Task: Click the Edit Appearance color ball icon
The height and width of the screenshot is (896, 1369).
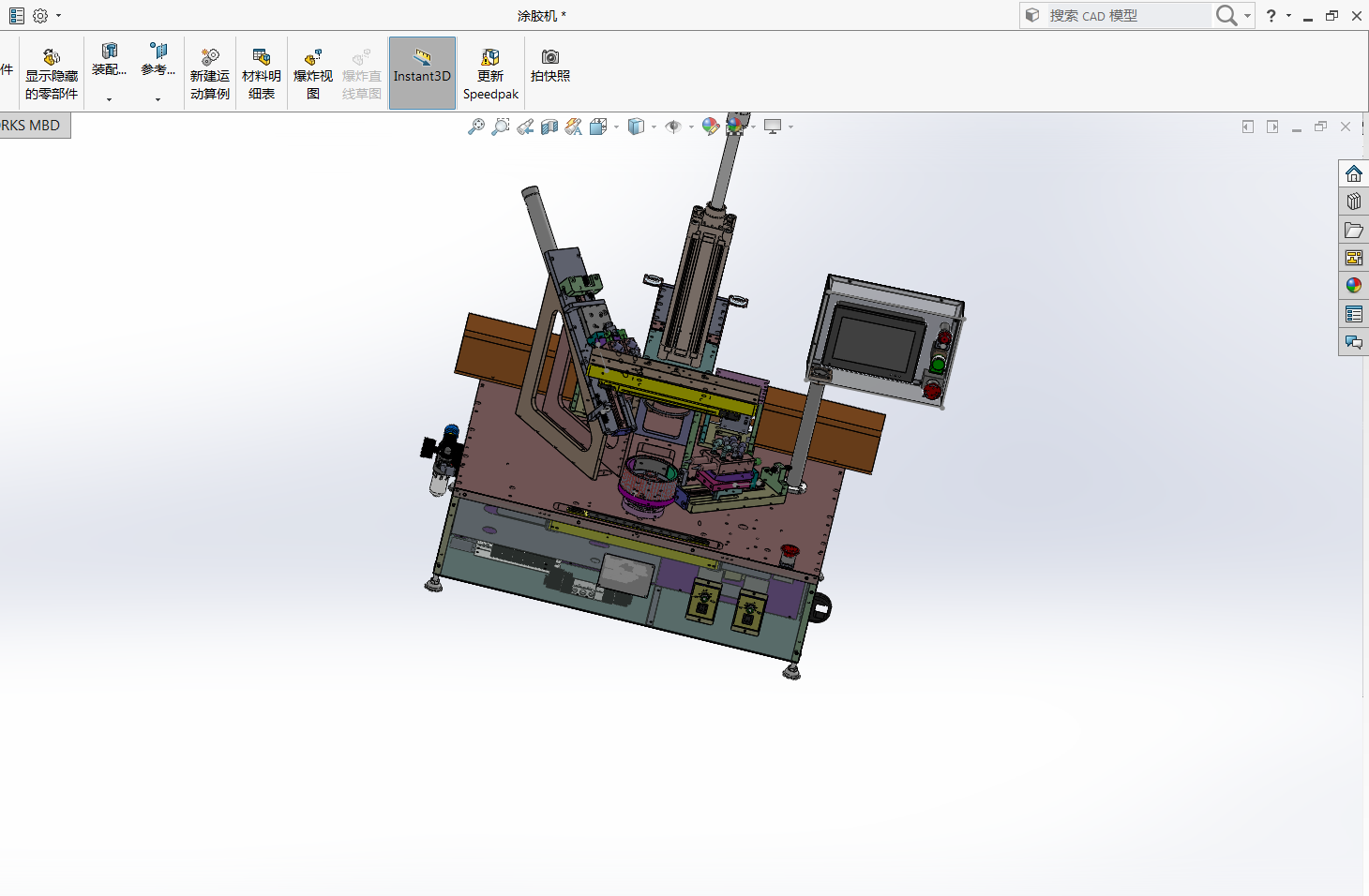Action: [711, 127]
